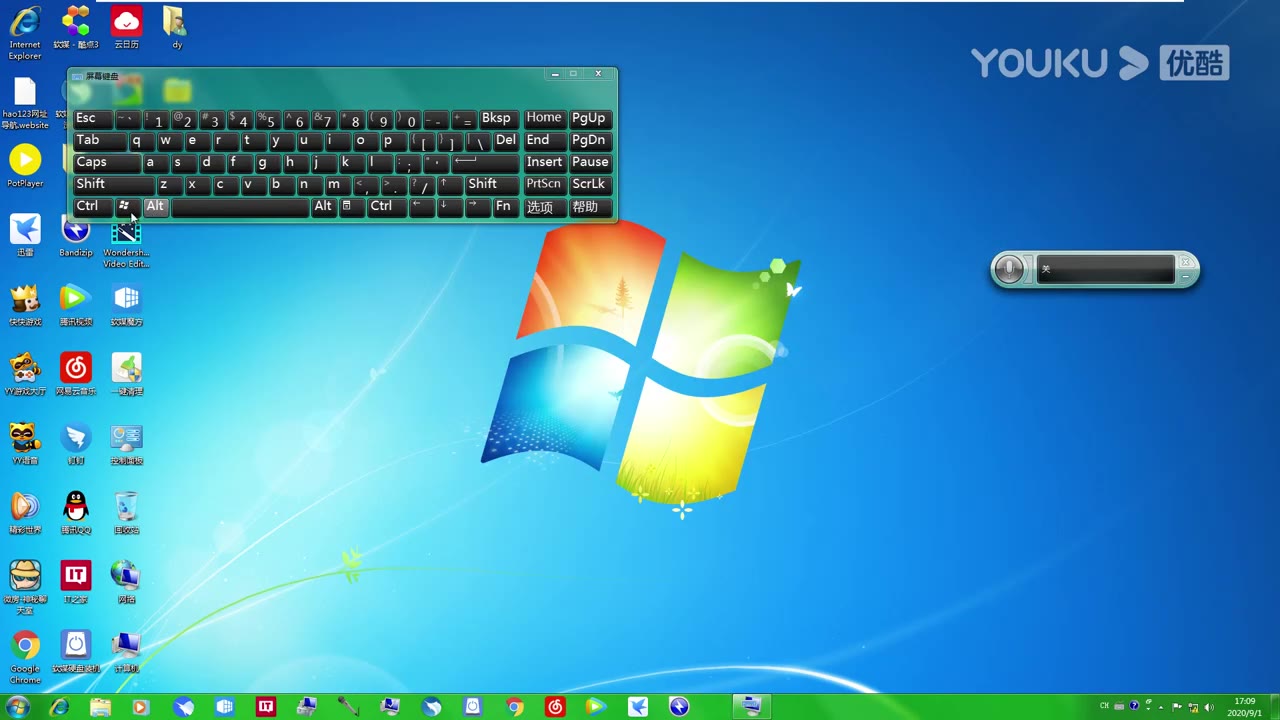Open Wondershare Video Editor shortcut
Viewport: 1280px width, 720px height.
click(126, 231)
